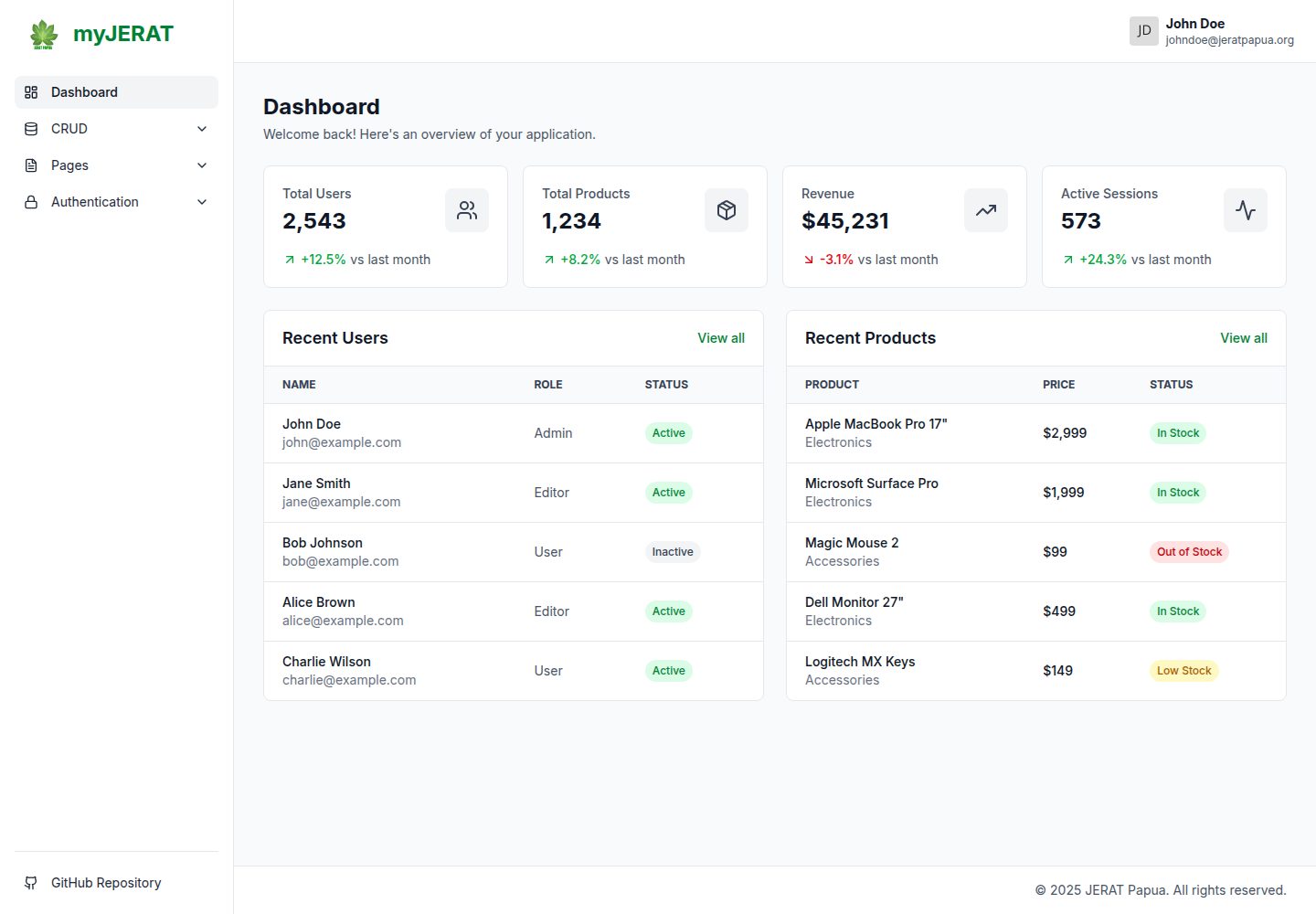The image size is (1316, 914).
Task: Click the CRUD database icon
Action: click(31, 129)
